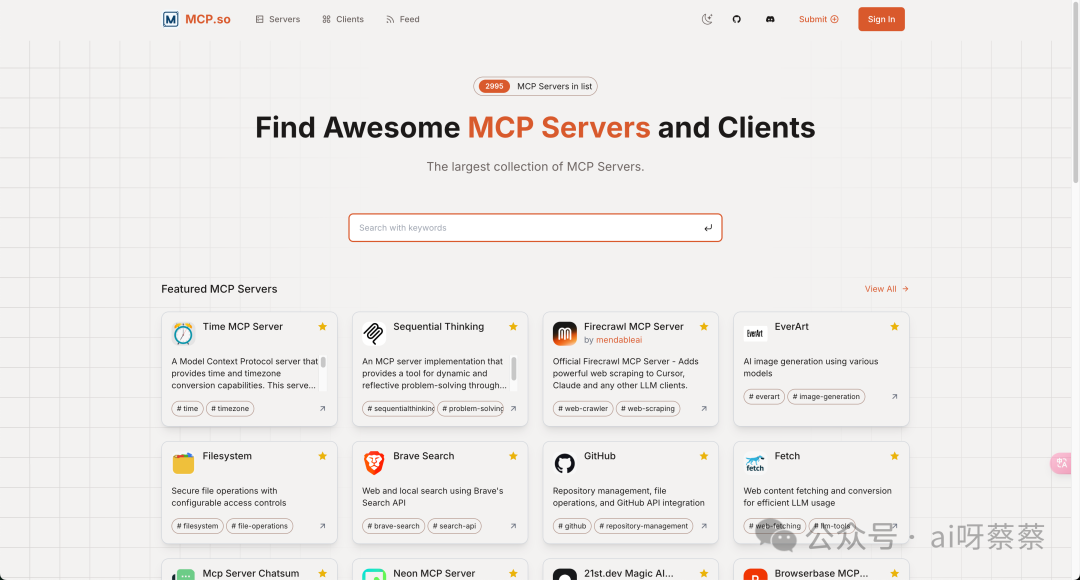This screenshot has width=1080, height=580.
Task: Click the star on Time MCP Server card
Action: [x=322, y=327]
